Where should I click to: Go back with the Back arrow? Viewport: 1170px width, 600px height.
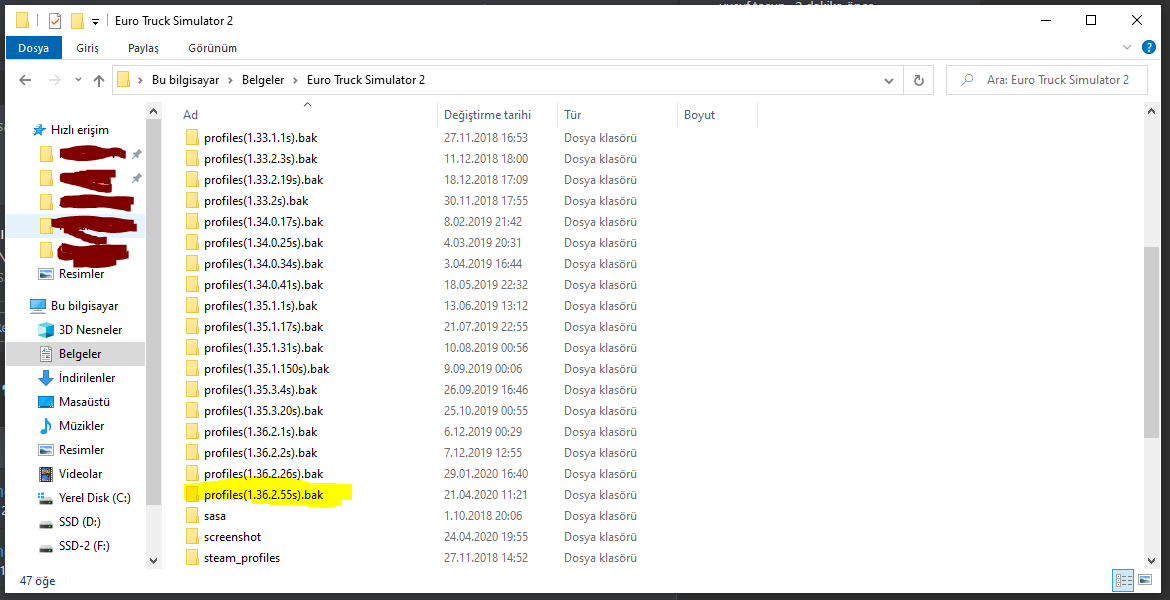pos(25,80)
